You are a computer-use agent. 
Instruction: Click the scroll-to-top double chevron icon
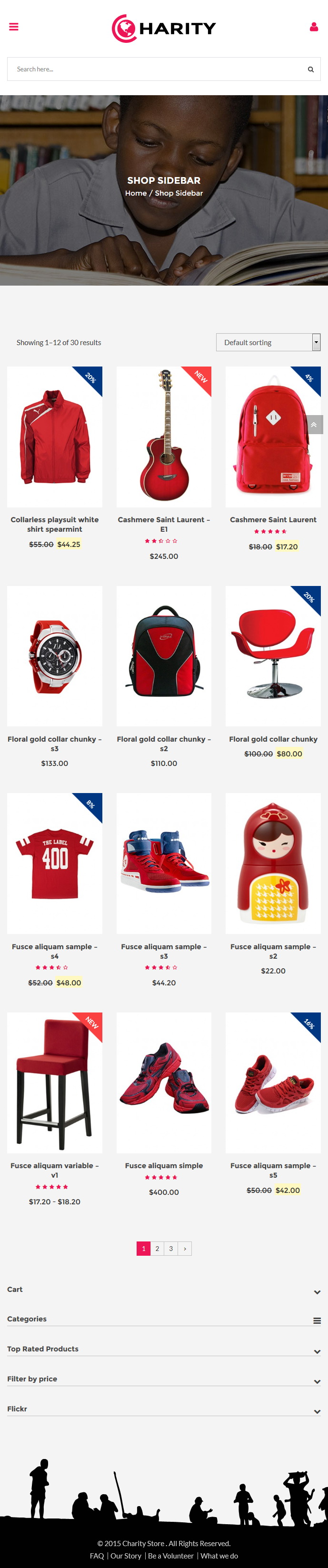coord(313,425)
